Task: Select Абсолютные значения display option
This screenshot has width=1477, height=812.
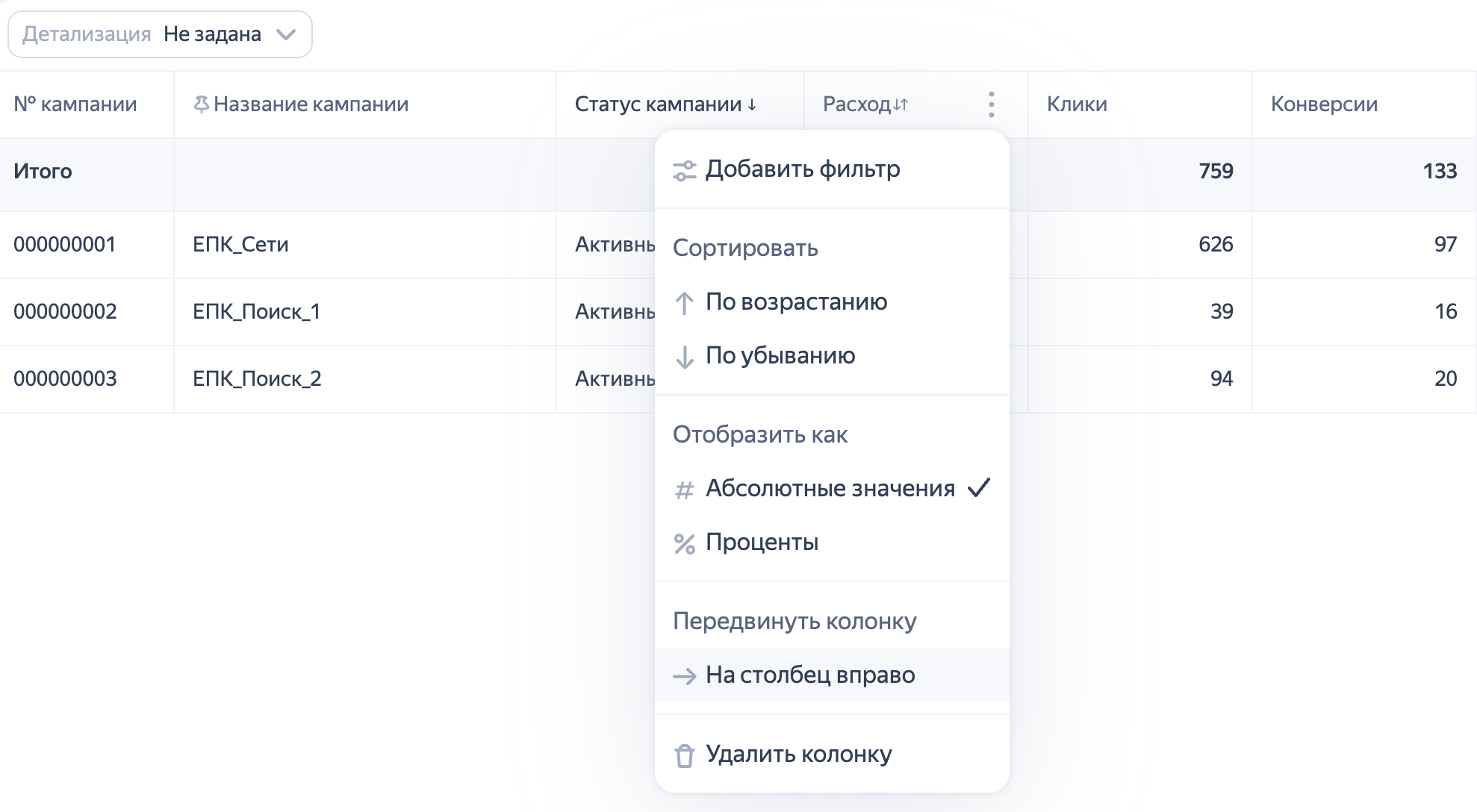Action: tap(830, 488)
